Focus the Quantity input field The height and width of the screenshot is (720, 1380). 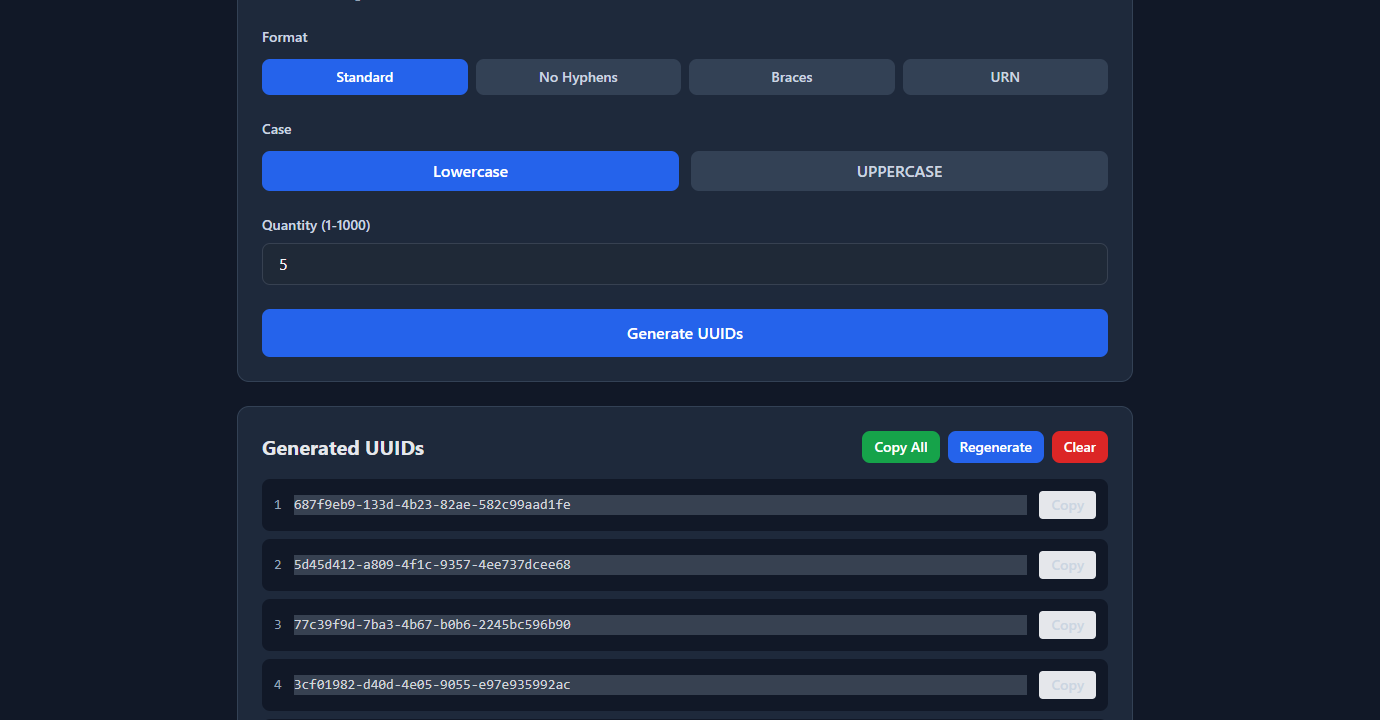tap(685, 264)
